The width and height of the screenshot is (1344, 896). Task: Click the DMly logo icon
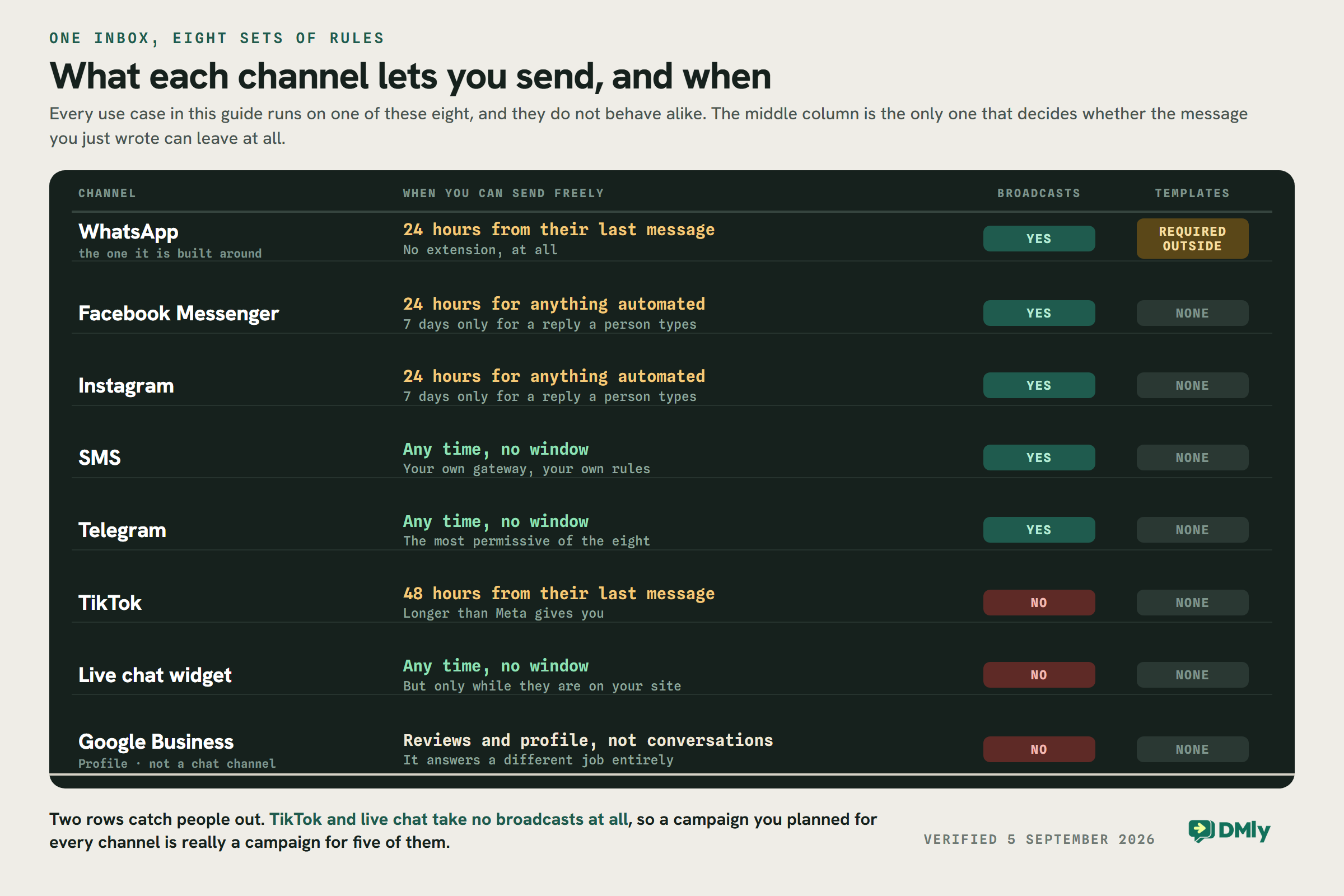[1201, 830]
